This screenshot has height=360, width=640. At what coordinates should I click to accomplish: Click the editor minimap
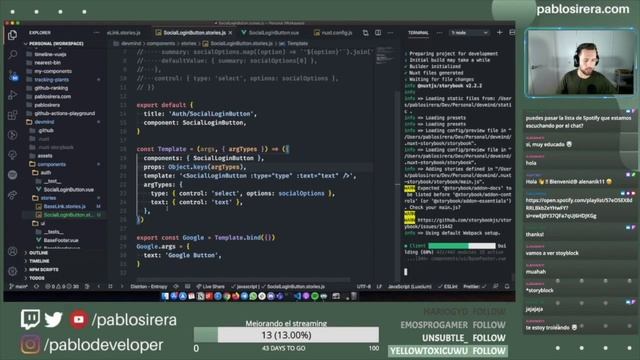point(384,56)
